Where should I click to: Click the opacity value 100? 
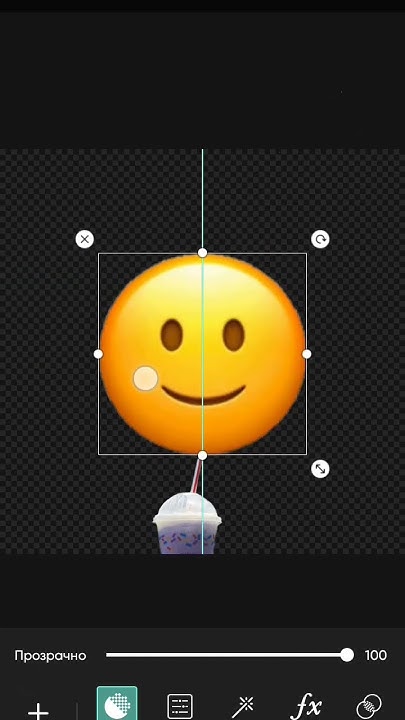(376, 655)
